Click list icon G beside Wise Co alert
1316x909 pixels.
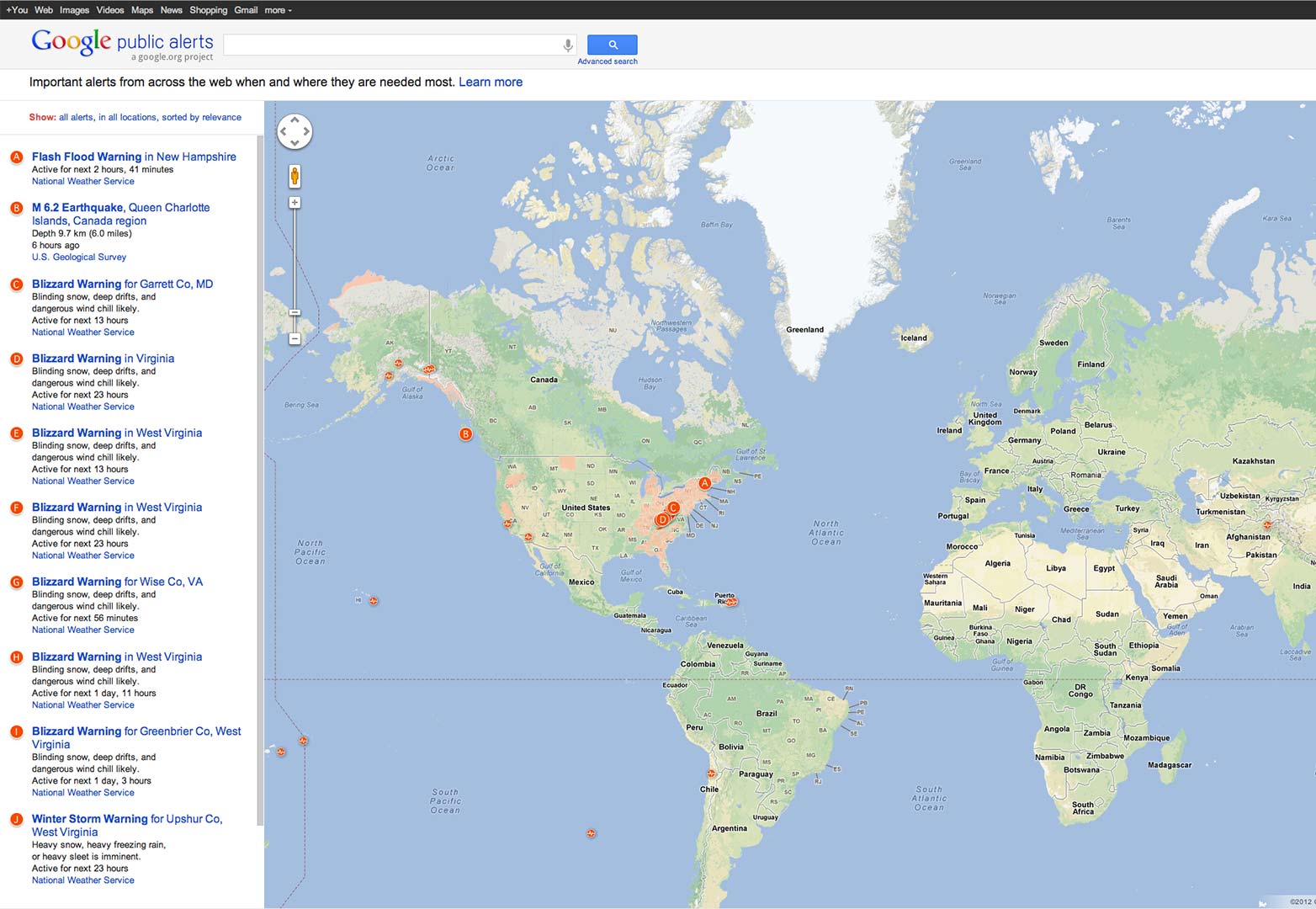16,582
